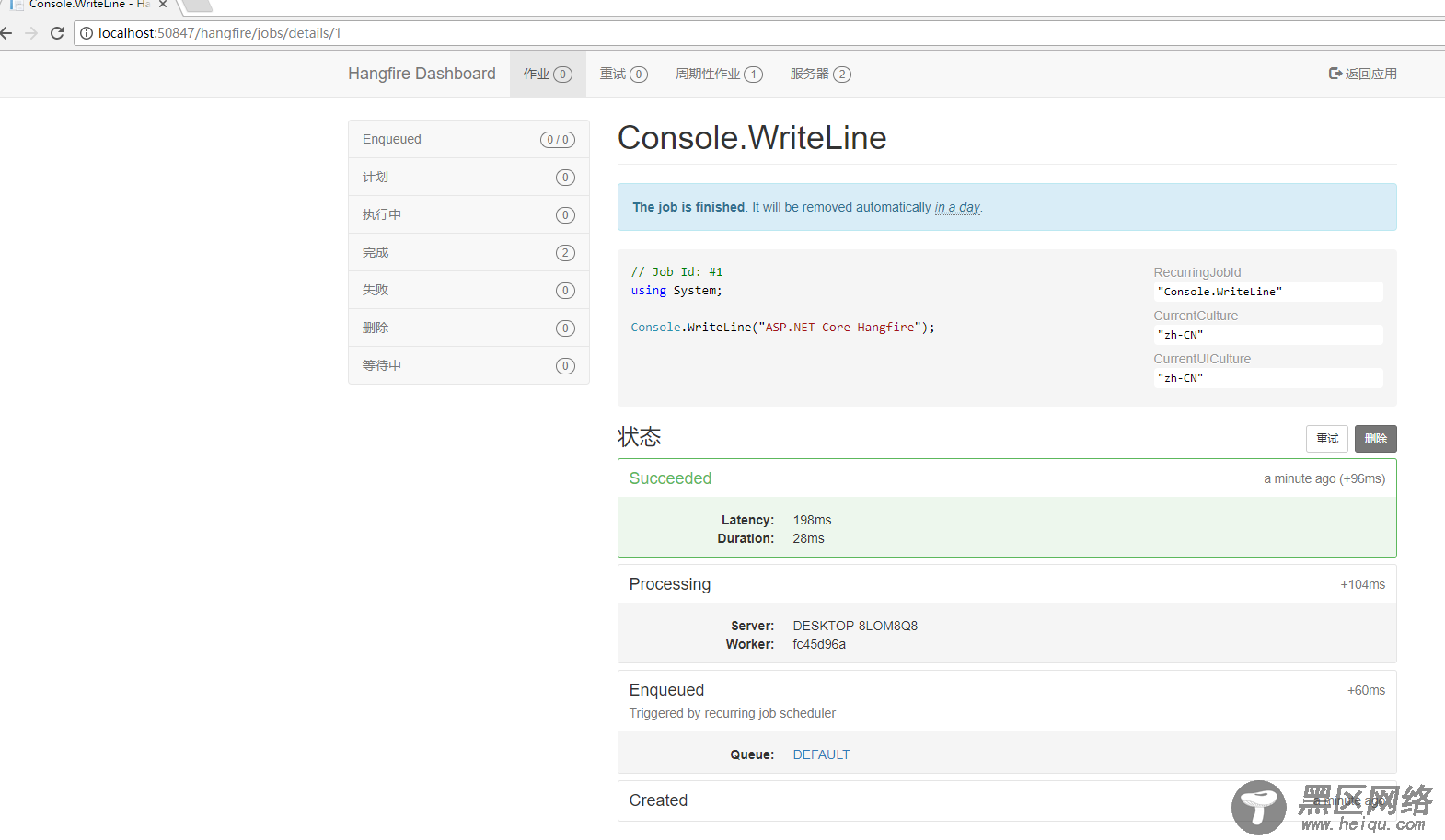Click the Console.WriteLine page title
Image resolution: width=1445 pixels, height=840 pixels.
(752, 138)
